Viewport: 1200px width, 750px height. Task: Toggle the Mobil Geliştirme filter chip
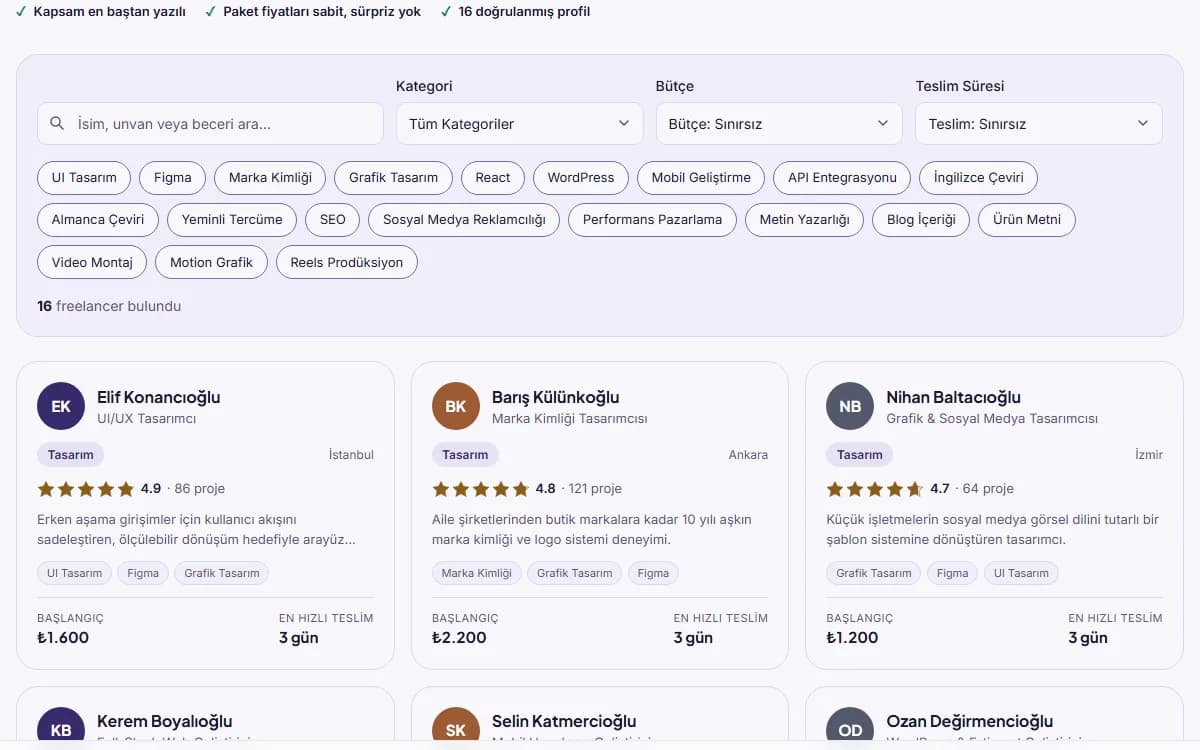(701, 178)
